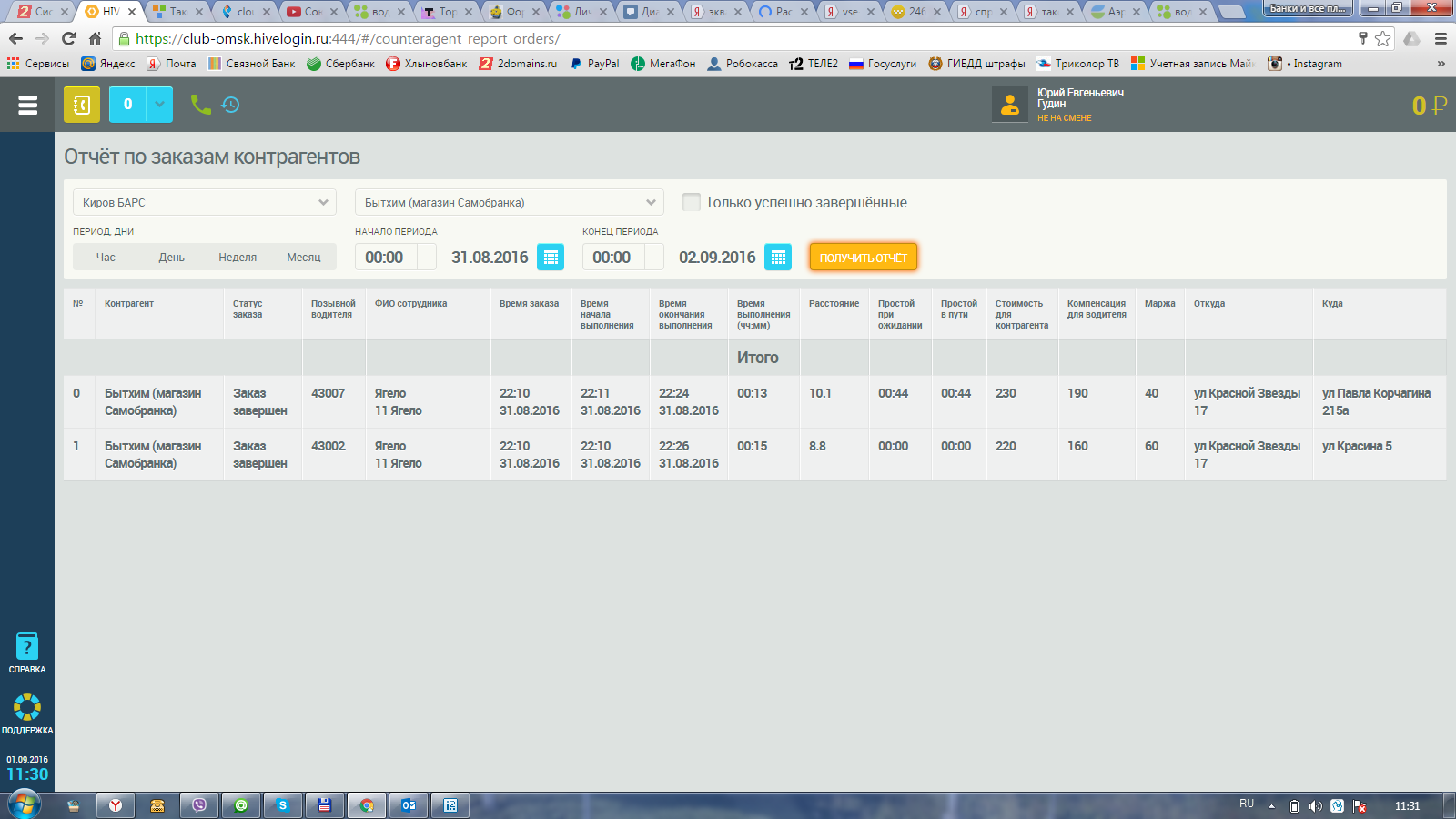
Task: Enable 'Только успешно завершённые' checkbox
Action: tap(692, 202)
